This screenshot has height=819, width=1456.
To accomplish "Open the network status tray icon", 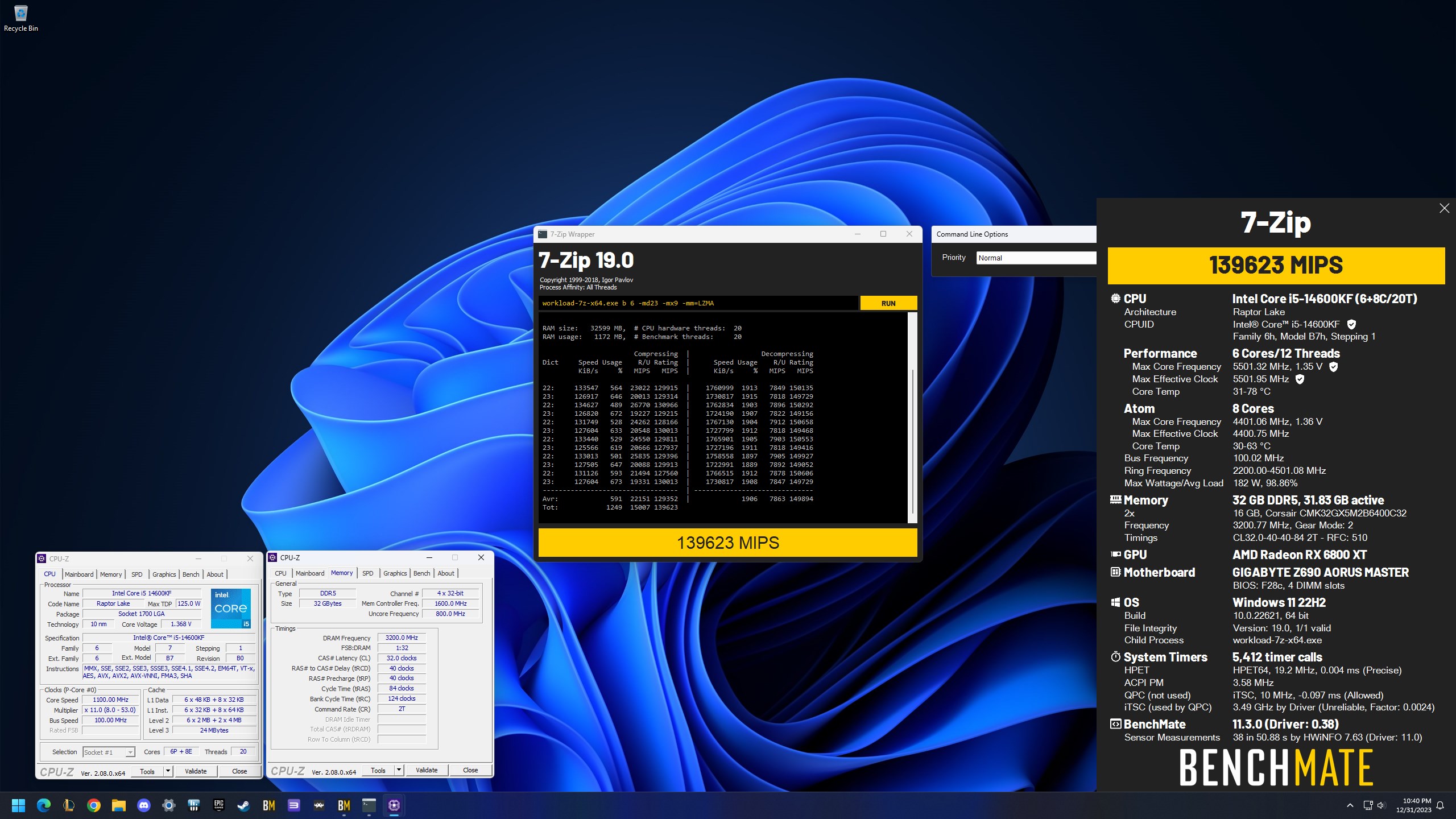I will point(1368,805).
